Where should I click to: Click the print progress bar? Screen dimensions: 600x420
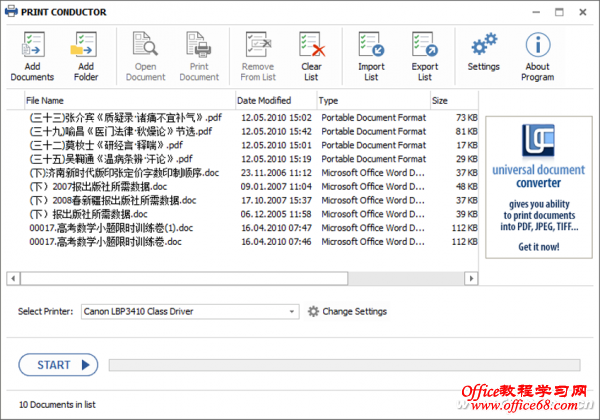click(344, 365)
